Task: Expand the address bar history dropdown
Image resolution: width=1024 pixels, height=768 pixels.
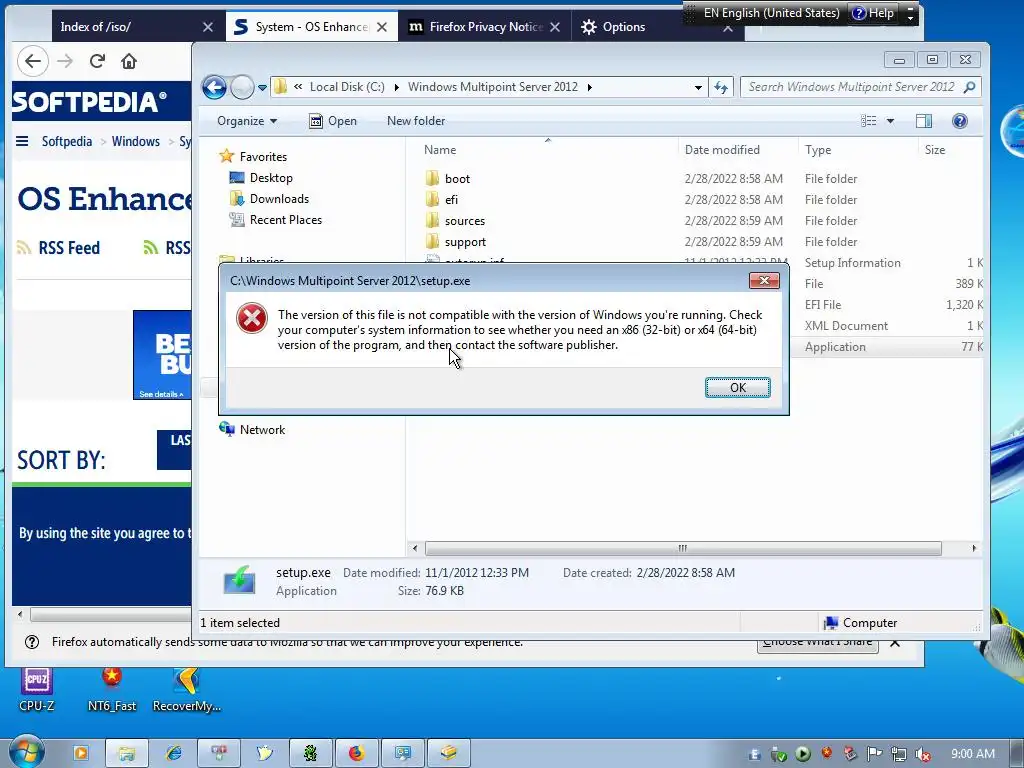Action: (x=698, y=88)
